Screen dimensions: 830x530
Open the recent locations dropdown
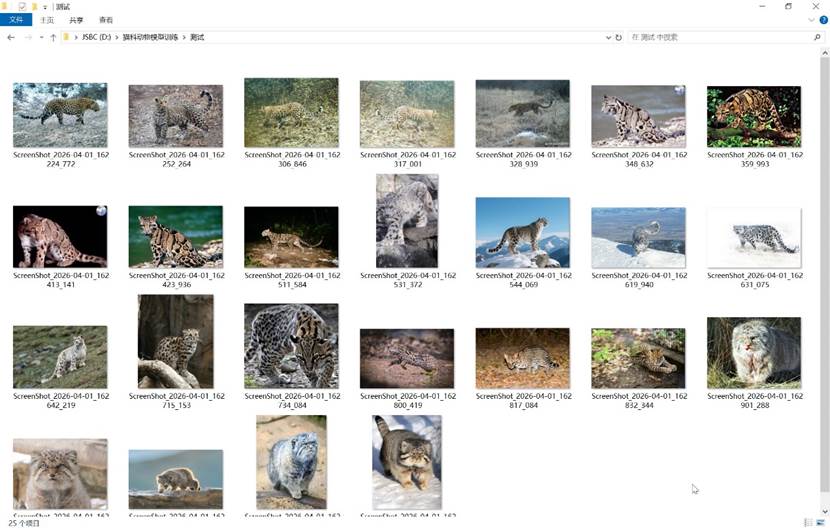(x=41, y=37)
